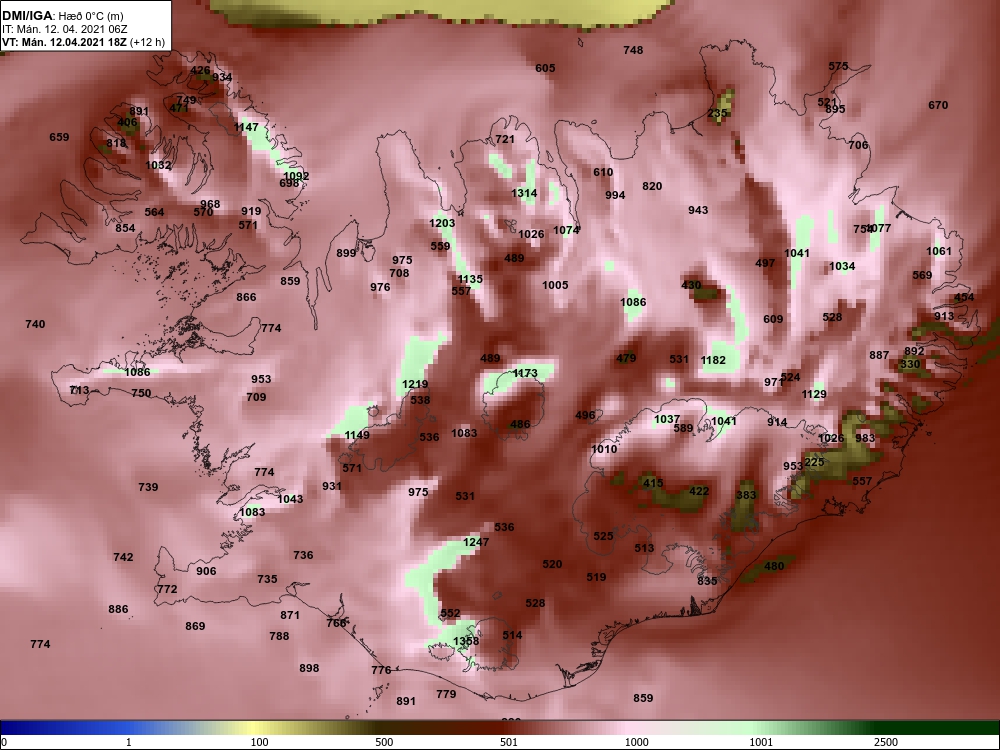Click the map value 943
This screenshot has width=1000, height=750.
coord(698,210)
